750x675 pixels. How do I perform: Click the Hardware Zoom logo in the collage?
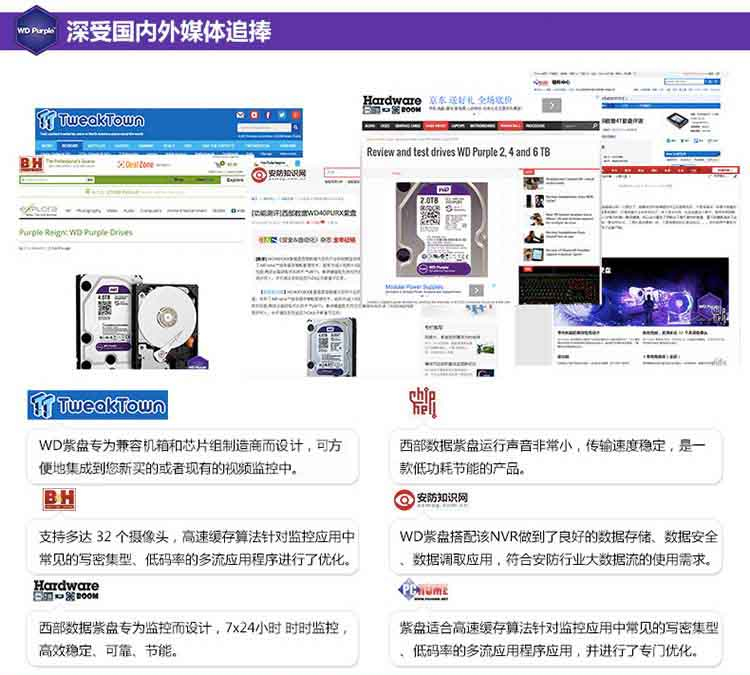coord(392,104)
